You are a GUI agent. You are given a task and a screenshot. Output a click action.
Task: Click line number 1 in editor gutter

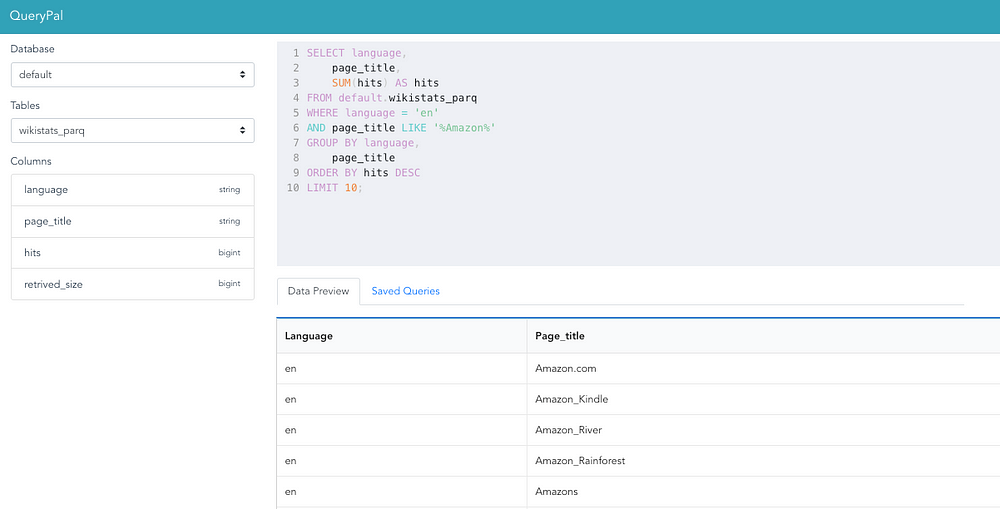click(296, 53)
